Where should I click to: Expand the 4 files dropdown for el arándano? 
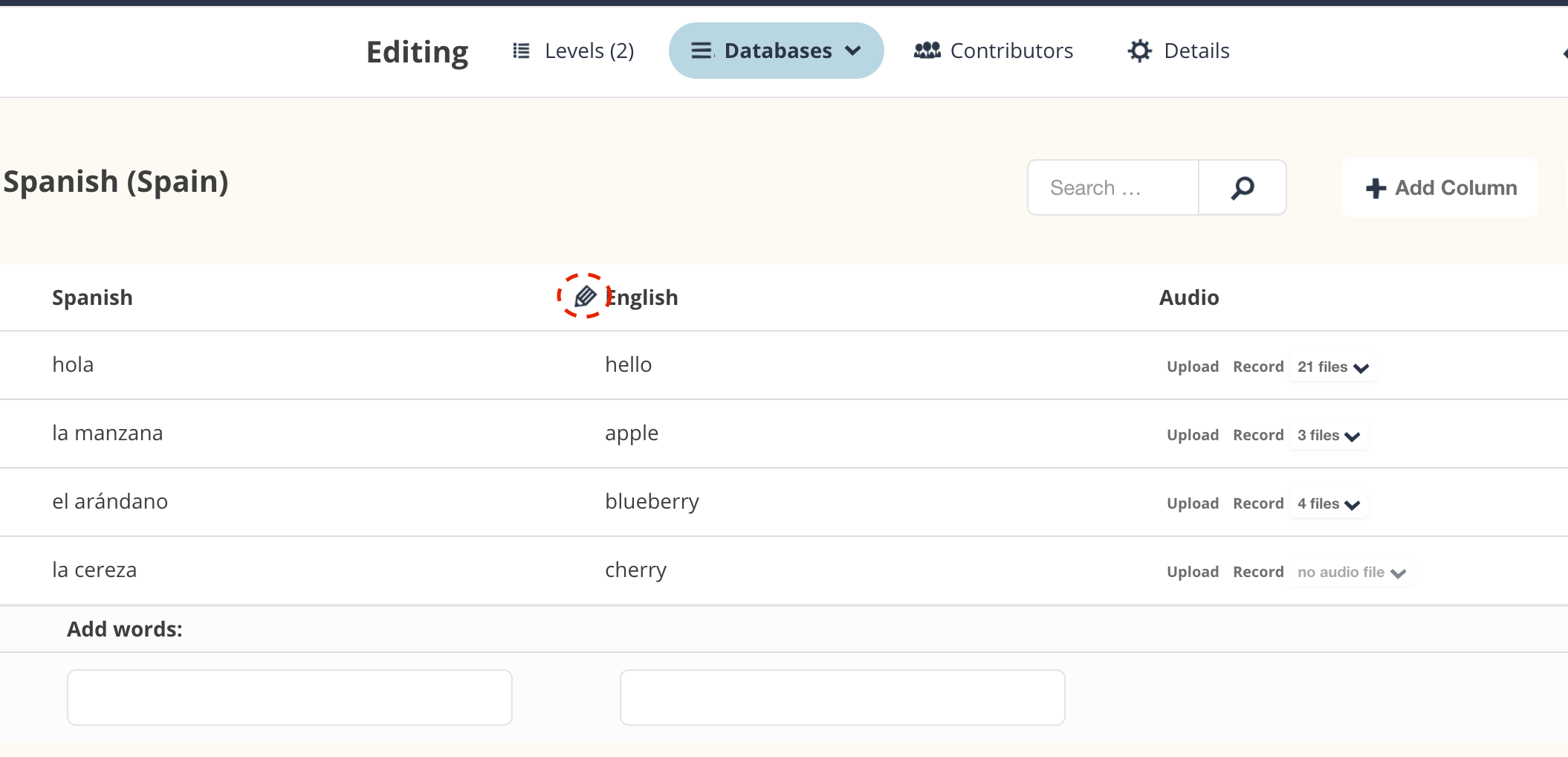click(1328, 504)
